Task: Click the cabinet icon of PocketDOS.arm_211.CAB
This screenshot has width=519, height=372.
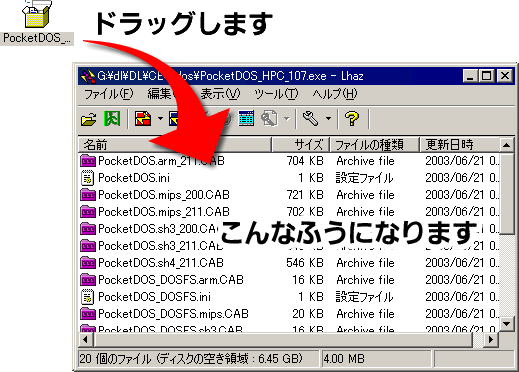Action: point(88,161)
